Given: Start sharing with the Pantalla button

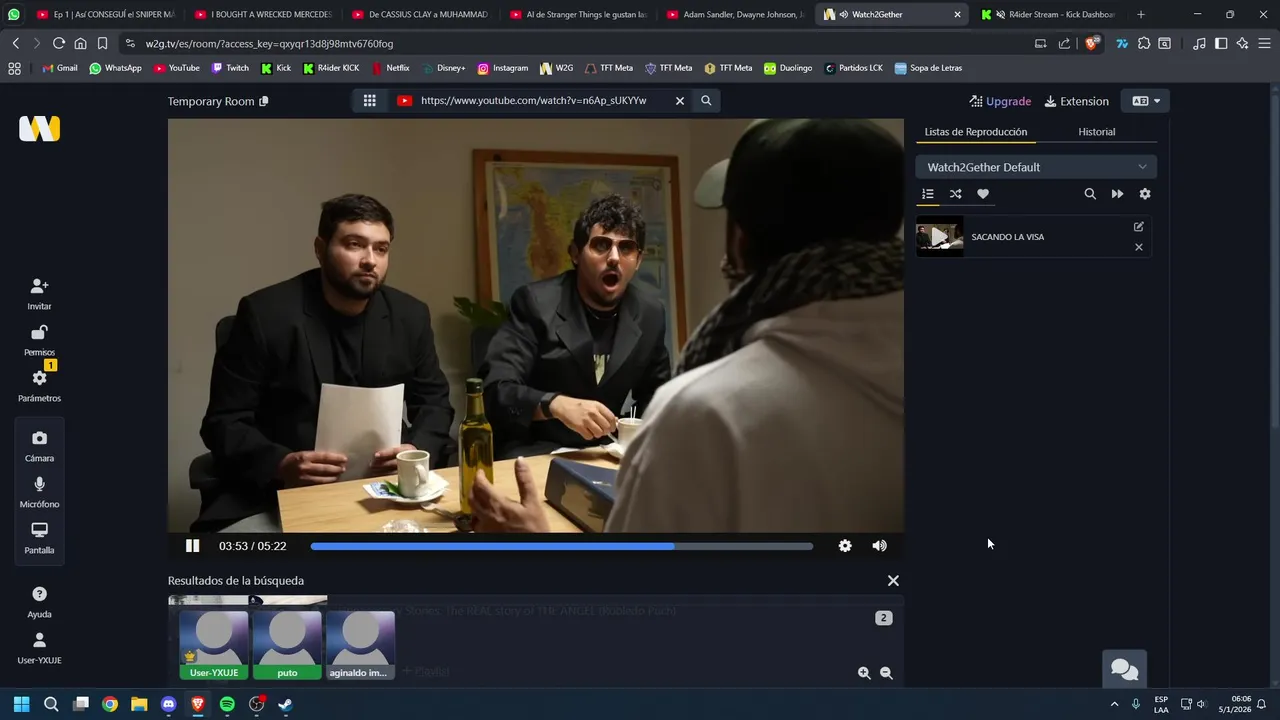Looking at the screenshot, I should 39,538.
